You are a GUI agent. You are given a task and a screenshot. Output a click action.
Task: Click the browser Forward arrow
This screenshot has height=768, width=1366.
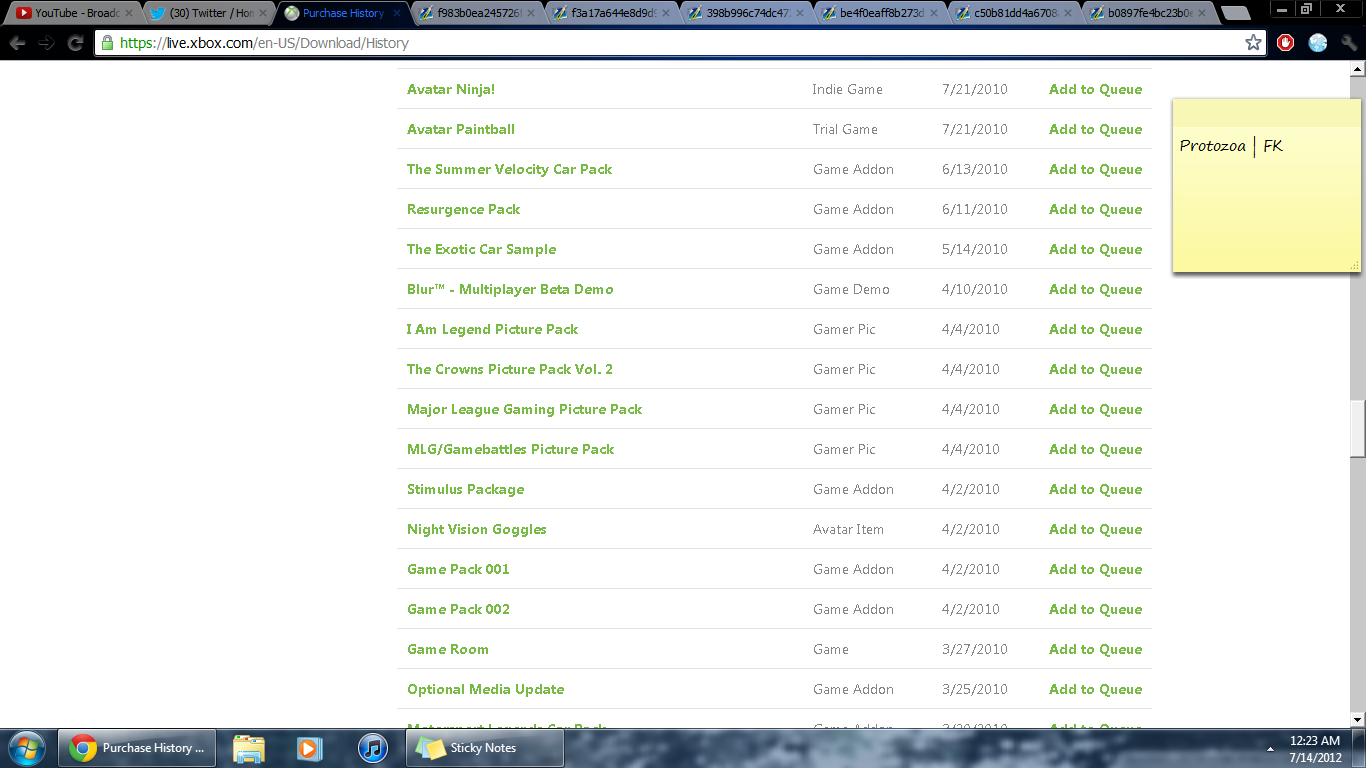tap(46, 43)
